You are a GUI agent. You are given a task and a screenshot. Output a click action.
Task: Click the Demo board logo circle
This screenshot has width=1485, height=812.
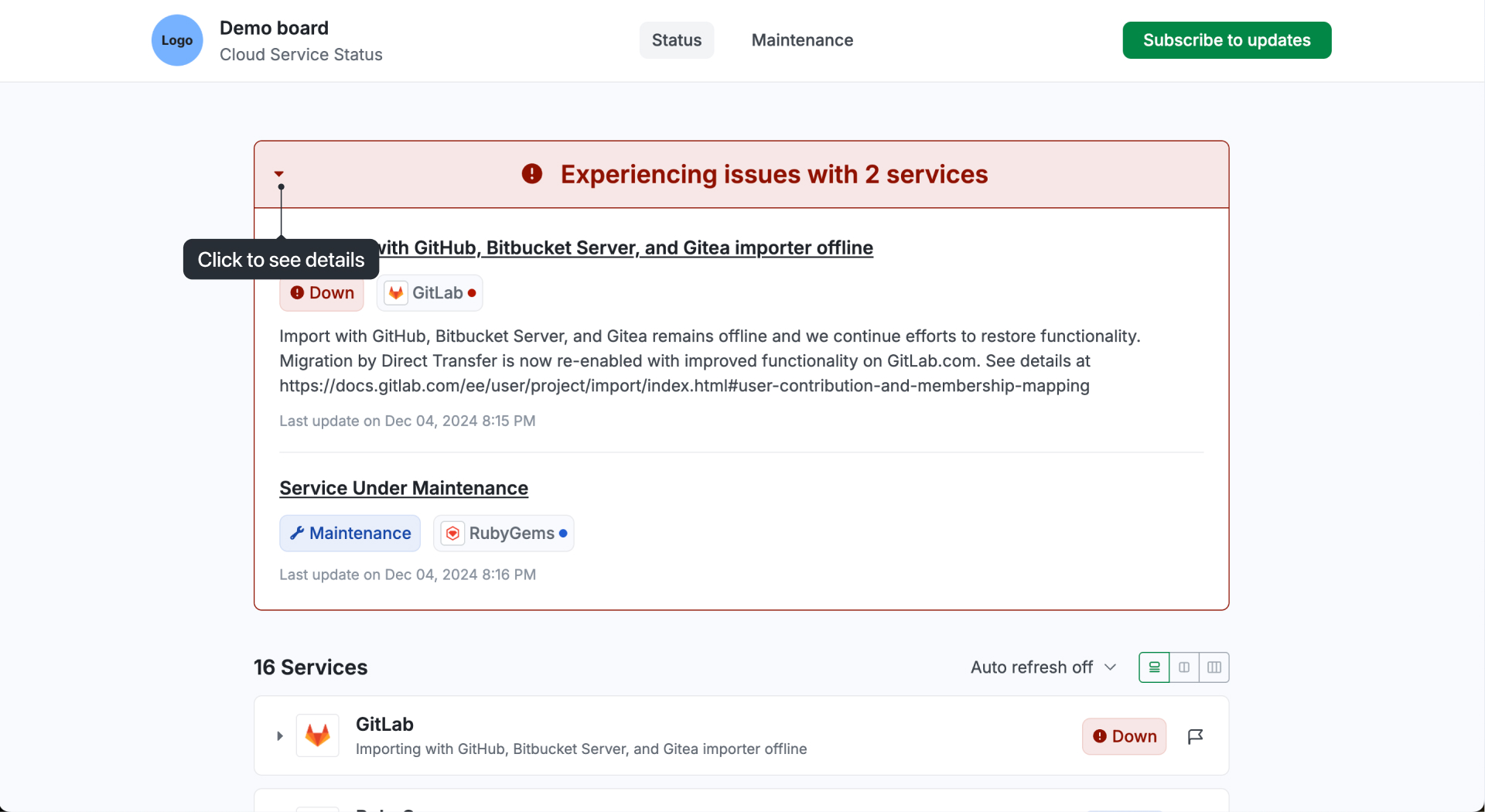pyautogui.click(x=177, y=40)
